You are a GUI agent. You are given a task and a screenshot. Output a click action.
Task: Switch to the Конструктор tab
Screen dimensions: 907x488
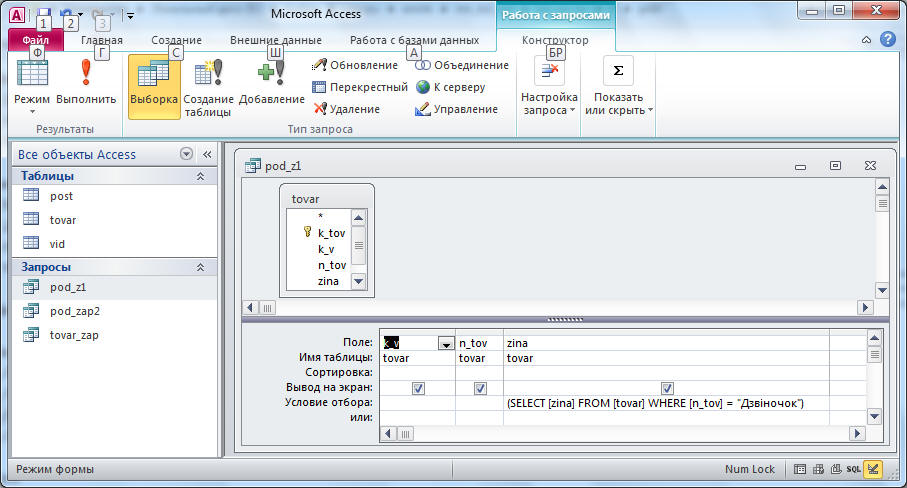[x=555, y=40]
